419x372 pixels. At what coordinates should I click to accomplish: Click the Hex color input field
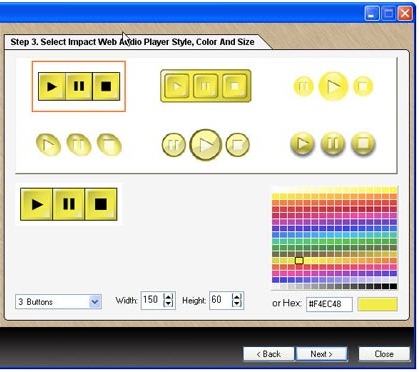click(x=329, y=304)
